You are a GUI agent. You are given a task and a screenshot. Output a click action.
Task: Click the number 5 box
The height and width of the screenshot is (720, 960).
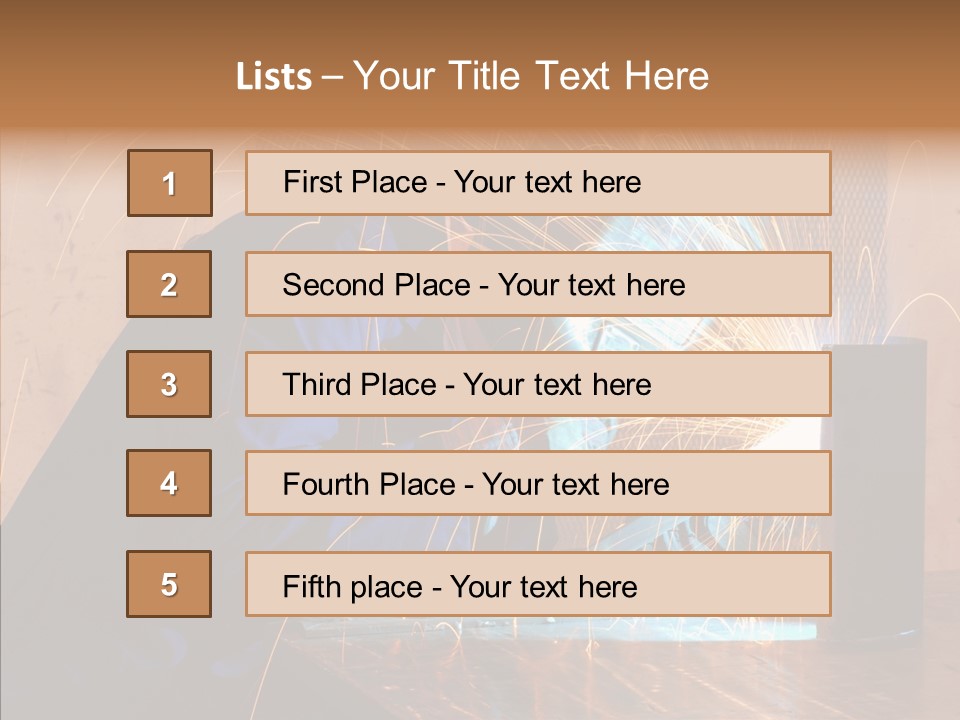click(169, 584)
